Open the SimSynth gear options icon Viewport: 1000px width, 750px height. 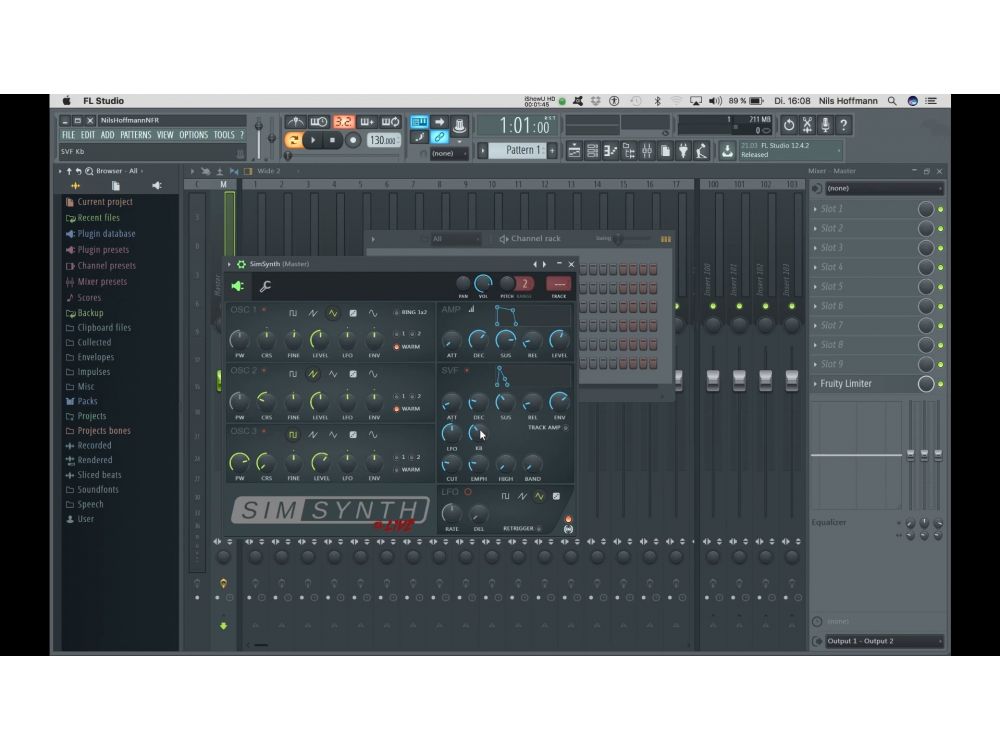241,264
